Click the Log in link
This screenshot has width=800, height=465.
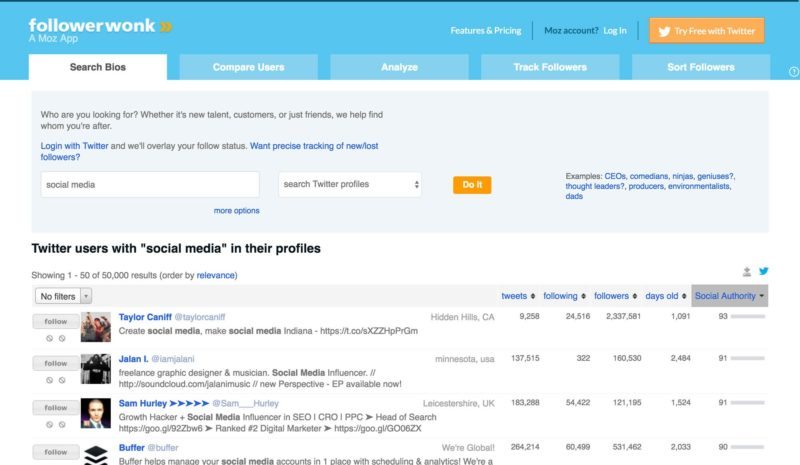(615, 31)
